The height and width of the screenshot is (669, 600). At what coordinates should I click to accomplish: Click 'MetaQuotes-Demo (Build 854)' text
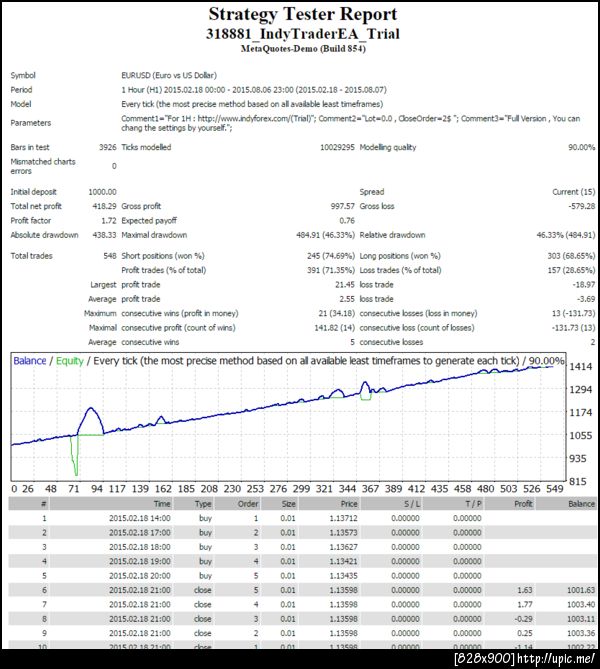coord(303,49)
